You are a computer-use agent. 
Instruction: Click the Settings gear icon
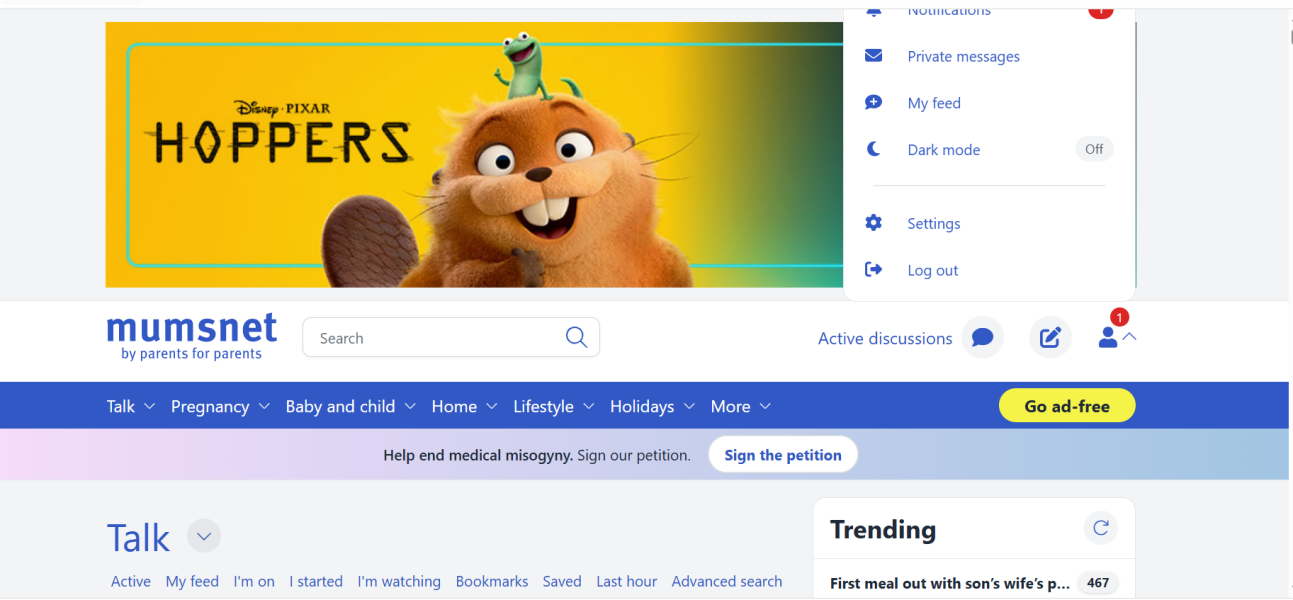pyautogui.click(x=873, y=223)
